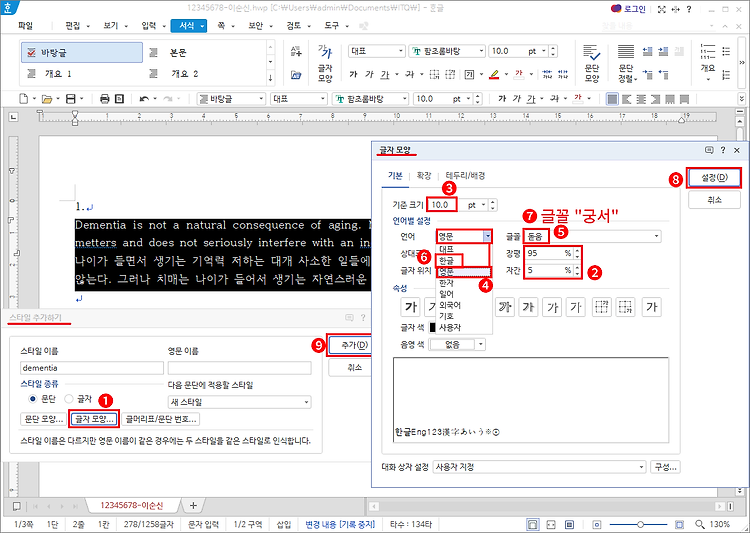Viewport: 750px width, 533px height.
Task: Open 글자 모양 from the ribbon
Action: pyautogui.click(x=325, y=63)
